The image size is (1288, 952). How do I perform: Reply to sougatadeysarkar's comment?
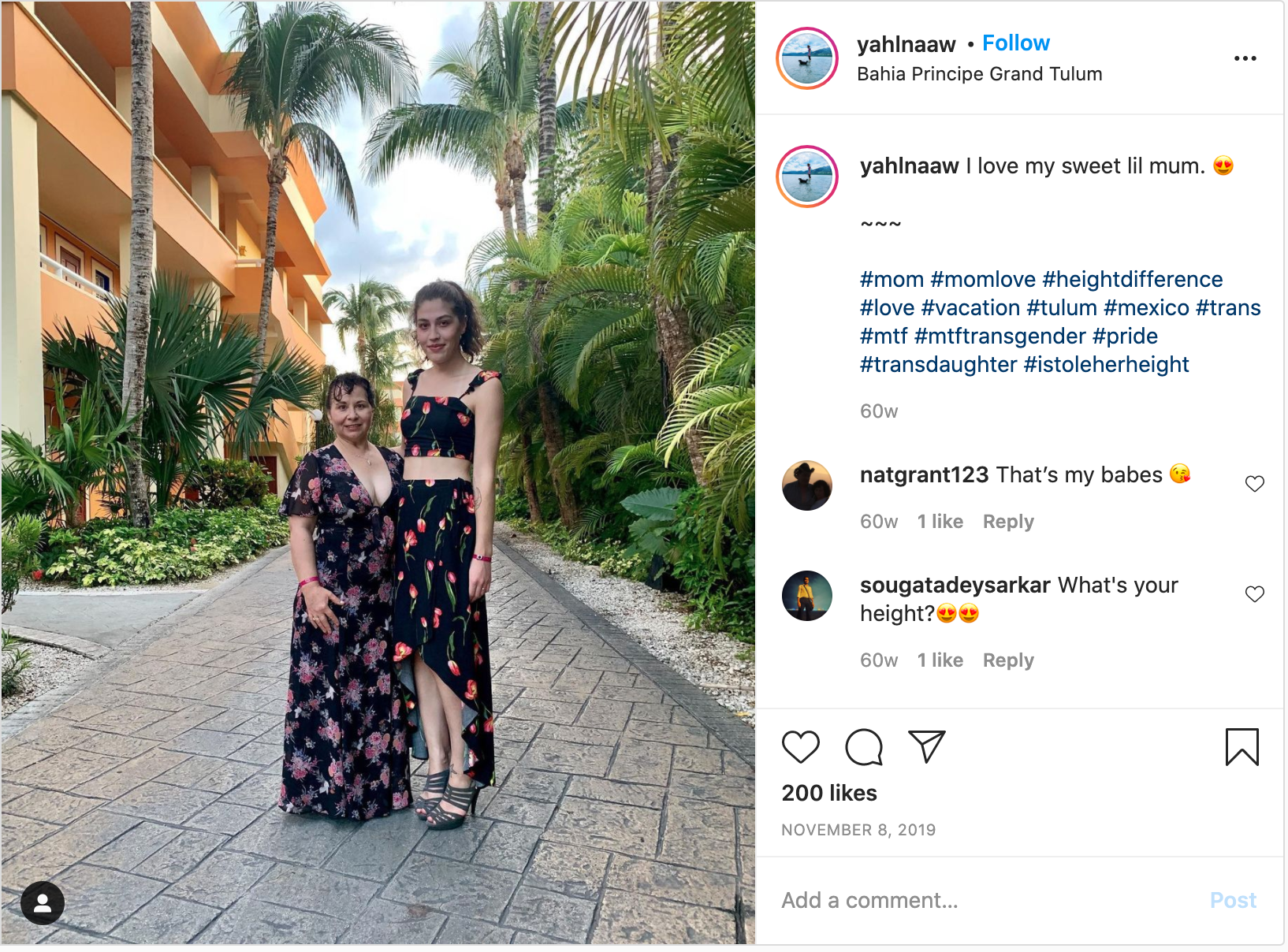point(1008,660)
